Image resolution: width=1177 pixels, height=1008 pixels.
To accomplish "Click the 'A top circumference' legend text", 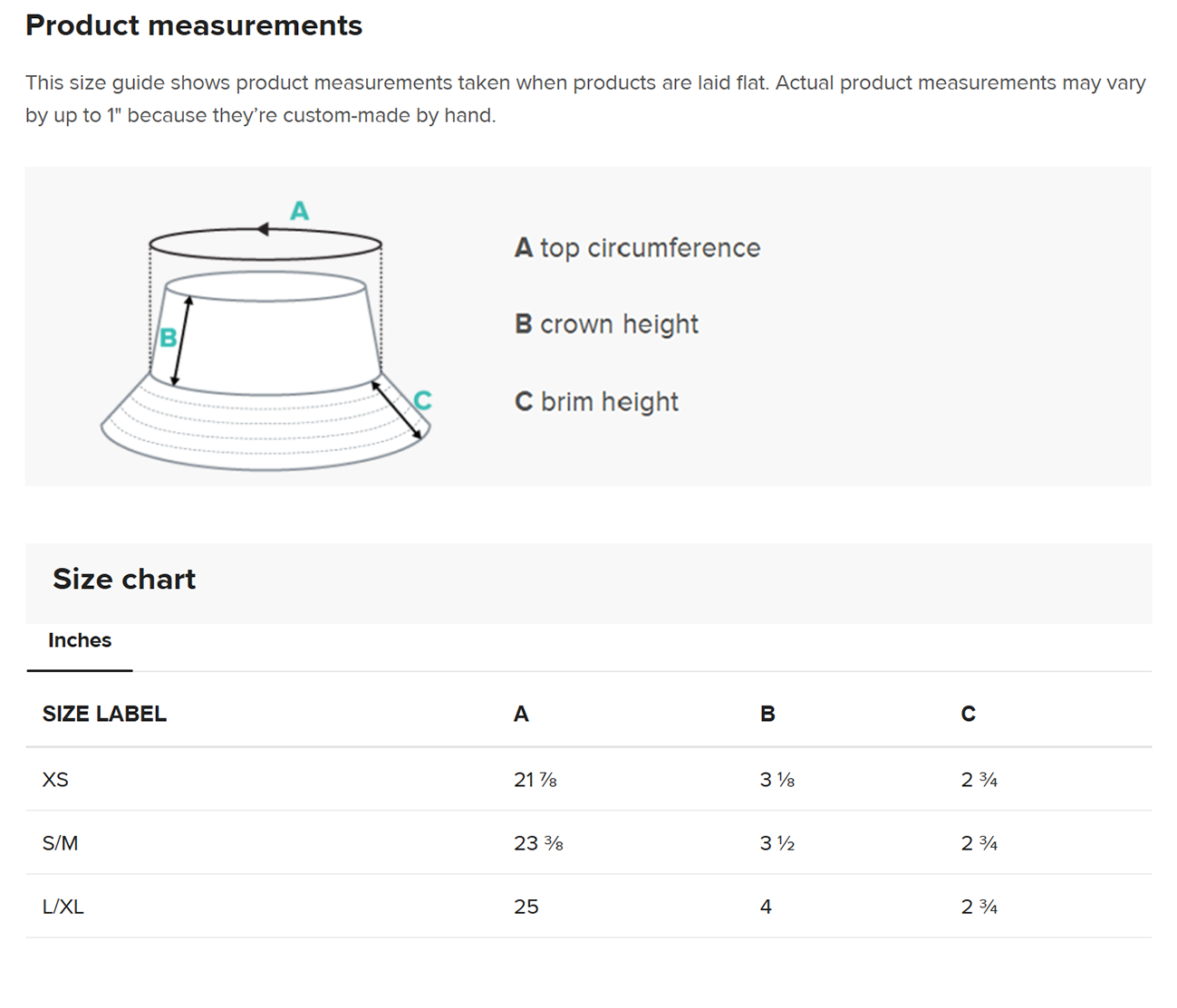I will click(637, 248).
